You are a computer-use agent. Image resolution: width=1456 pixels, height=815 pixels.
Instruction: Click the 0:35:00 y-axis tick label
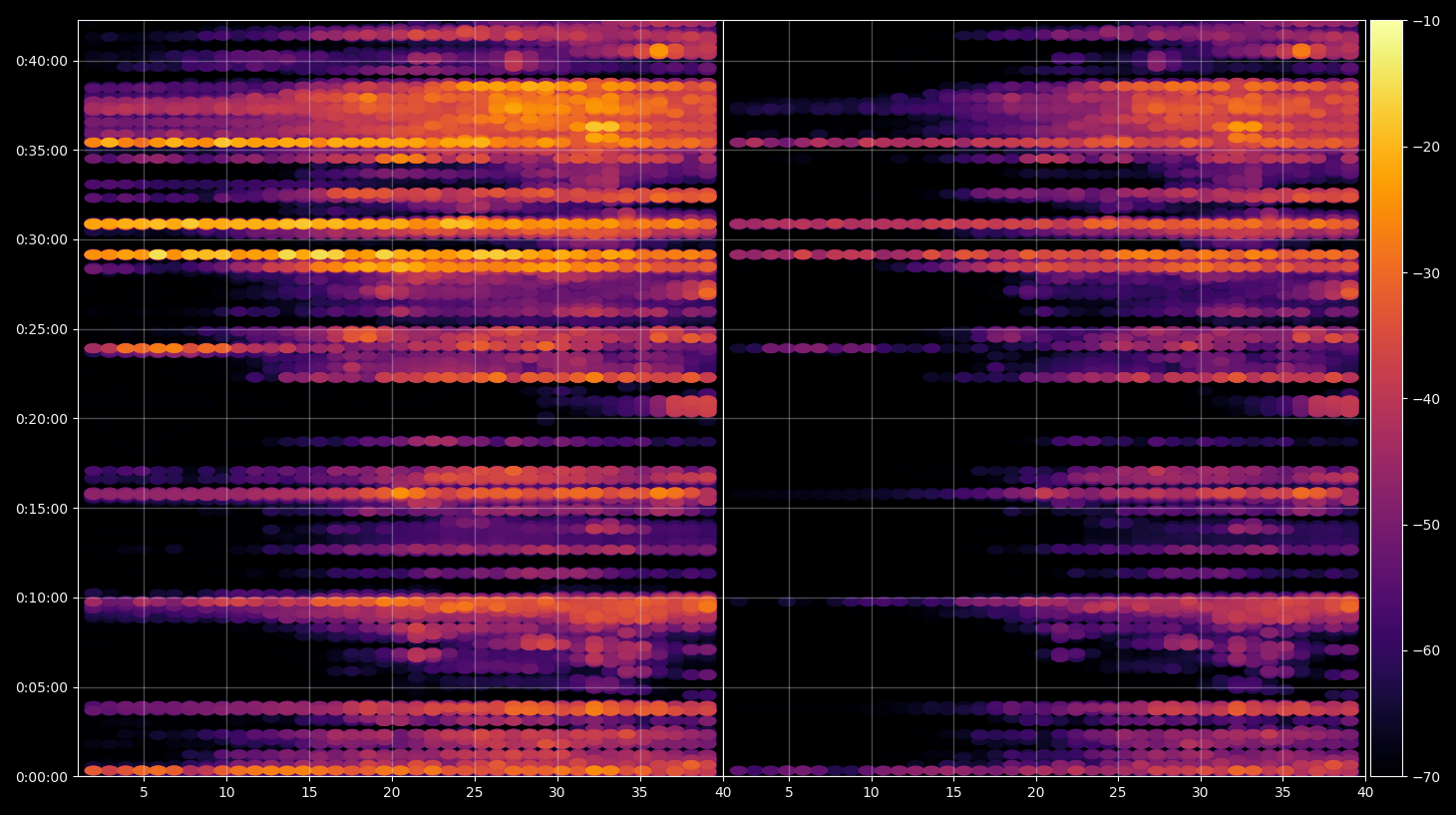(x=42, y=151)
